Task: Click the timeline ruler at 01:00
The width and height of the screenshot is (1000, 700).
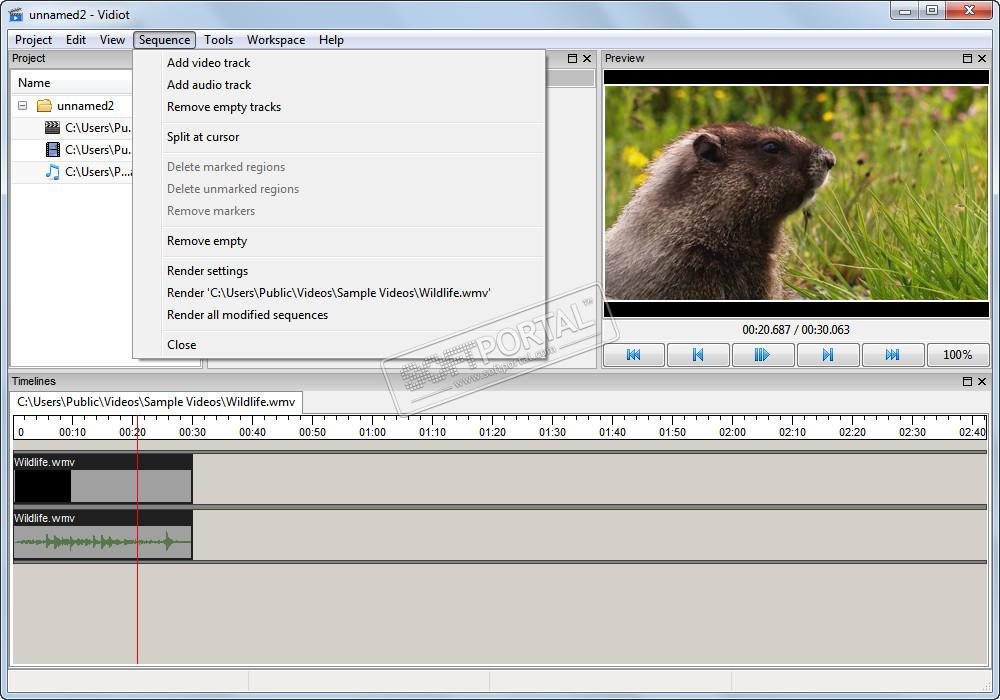Action: coord(373,430)
